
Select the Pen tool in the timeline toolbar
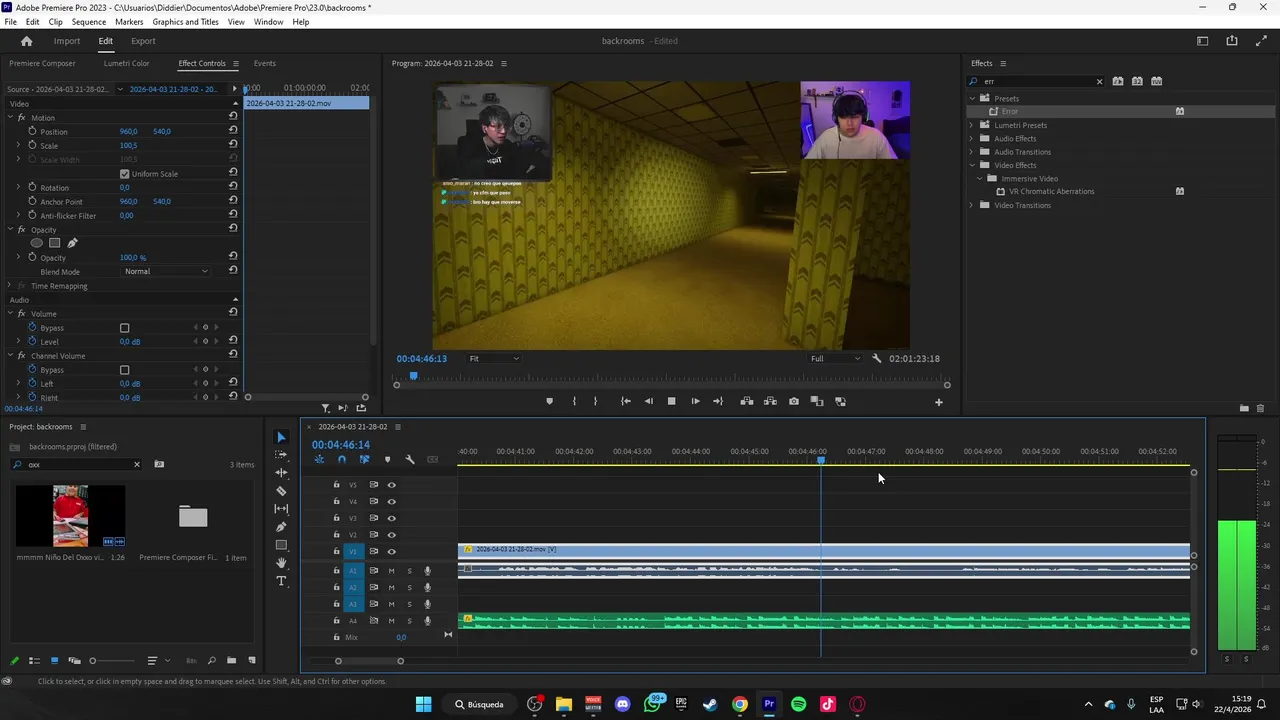click(x=281, y=527)
